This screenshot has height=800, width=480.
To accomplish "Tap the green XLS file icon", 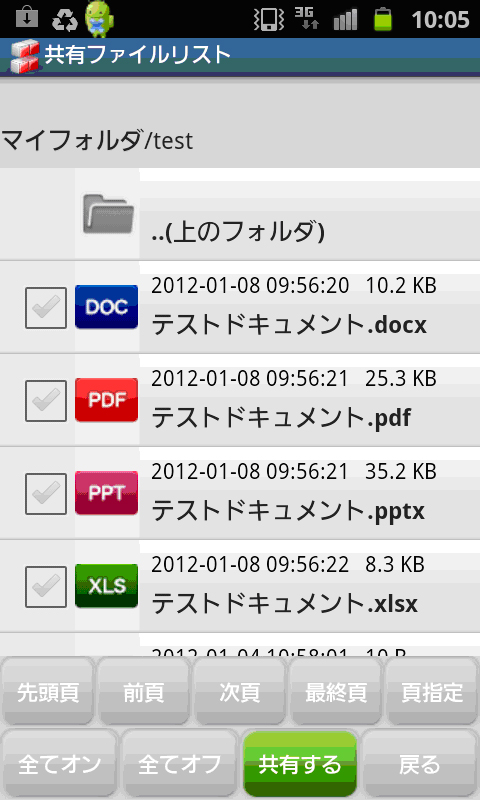I will pyautogui.click(x=107, y=586).
